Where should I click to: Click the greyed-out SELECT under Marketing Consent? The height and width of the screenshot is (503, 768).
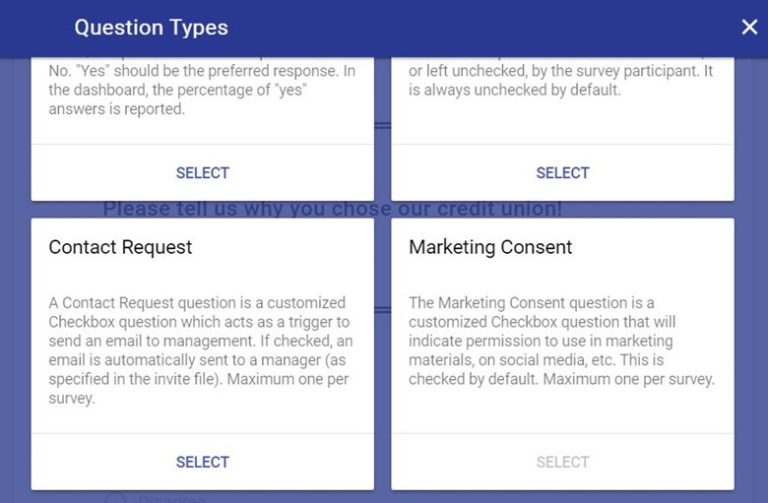pos(562,462)
